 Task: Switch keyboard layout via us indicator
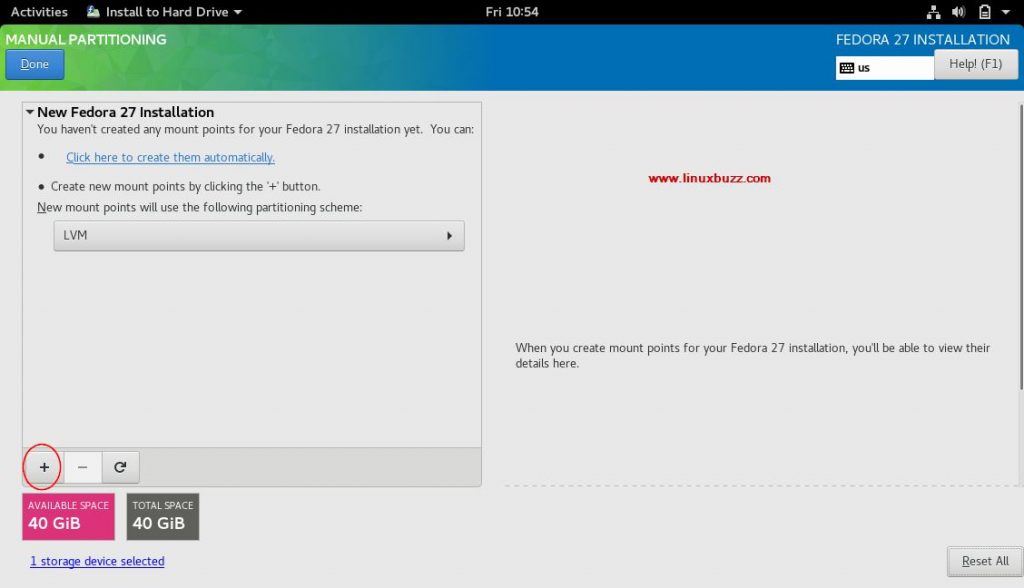coord(884,68)
